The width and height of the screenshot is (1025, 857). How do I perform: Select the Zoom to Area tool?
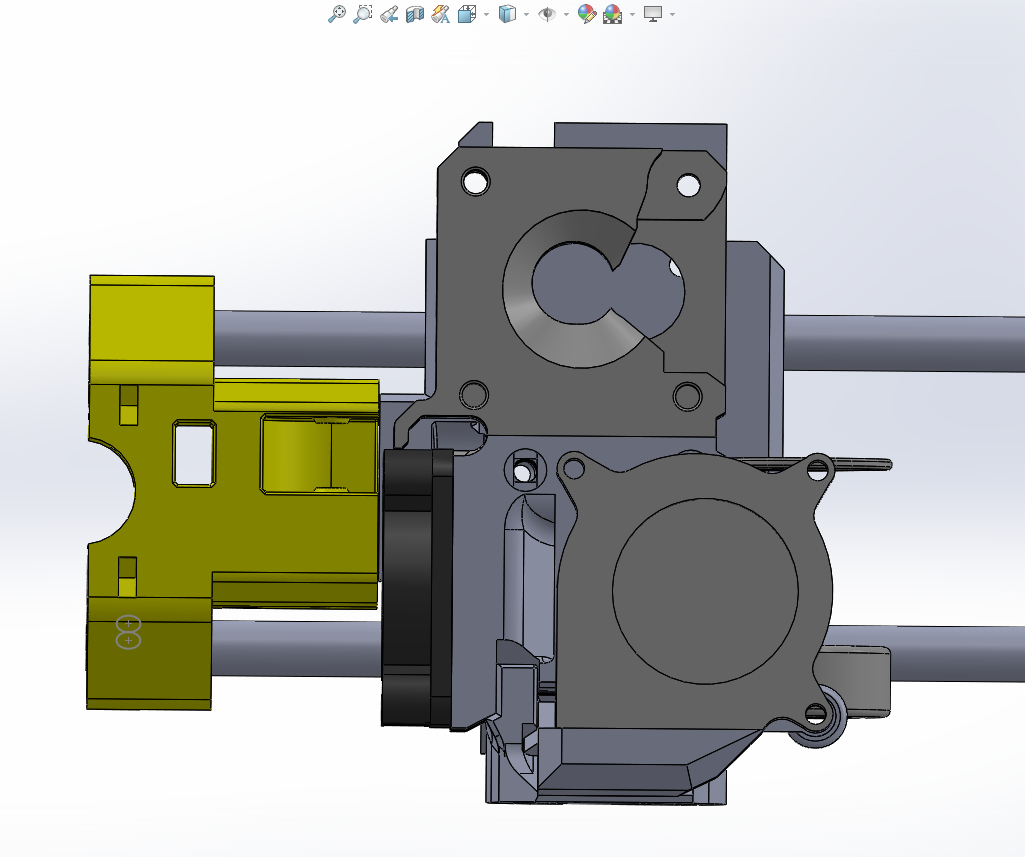click(363, 14)
